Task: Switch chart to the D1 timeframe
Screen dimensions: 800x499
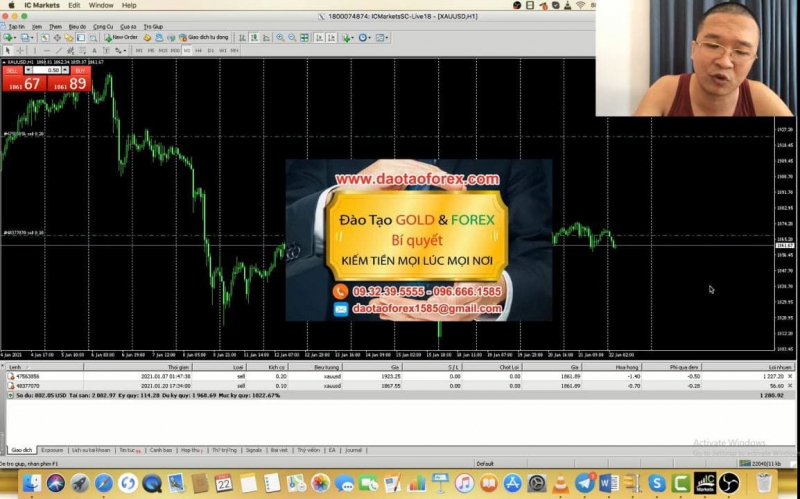Action: pyautogui.click(x=211, y=51)
